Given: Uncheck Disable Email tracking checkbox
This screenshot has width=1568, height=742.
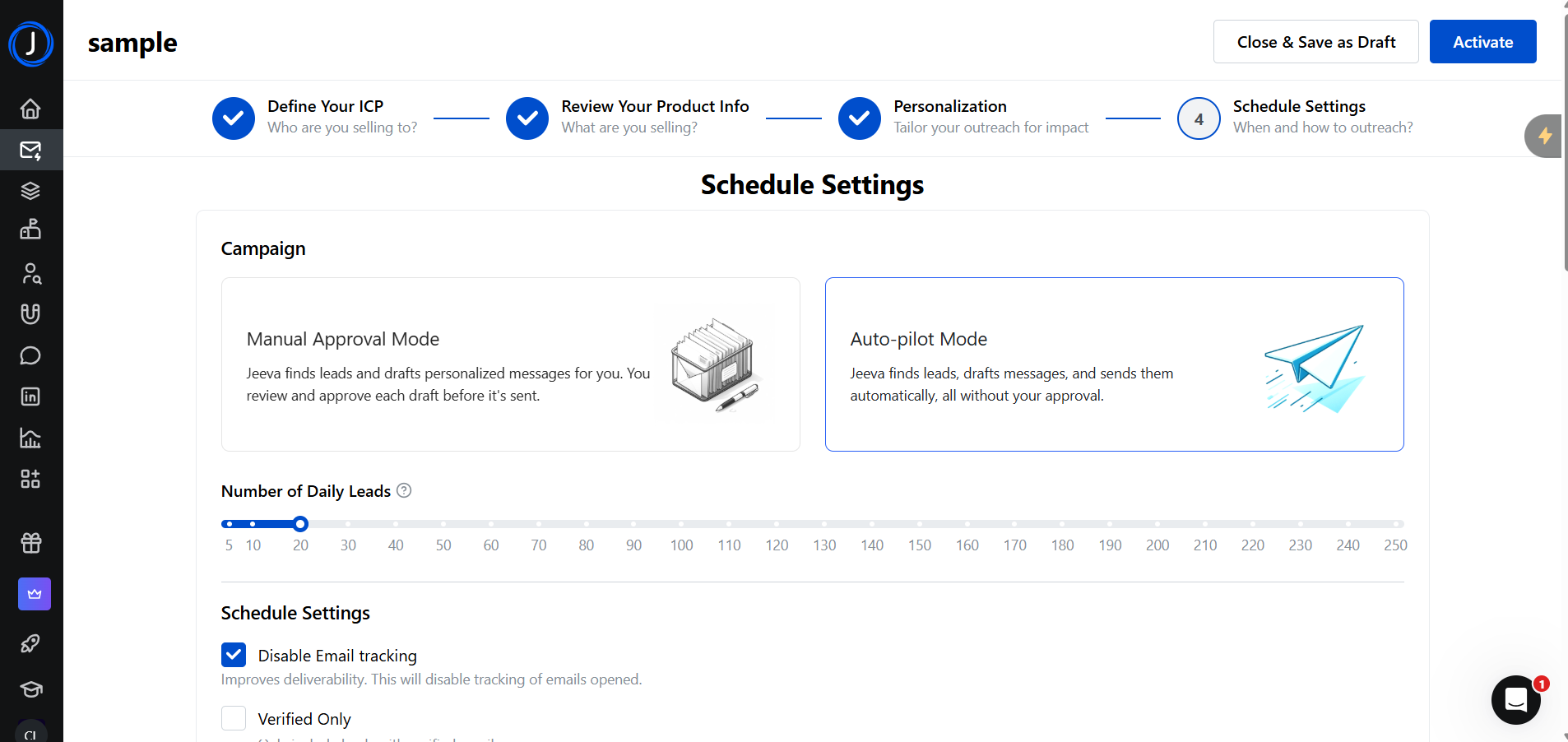Looking at the screenshot, I should click(234, 655).
